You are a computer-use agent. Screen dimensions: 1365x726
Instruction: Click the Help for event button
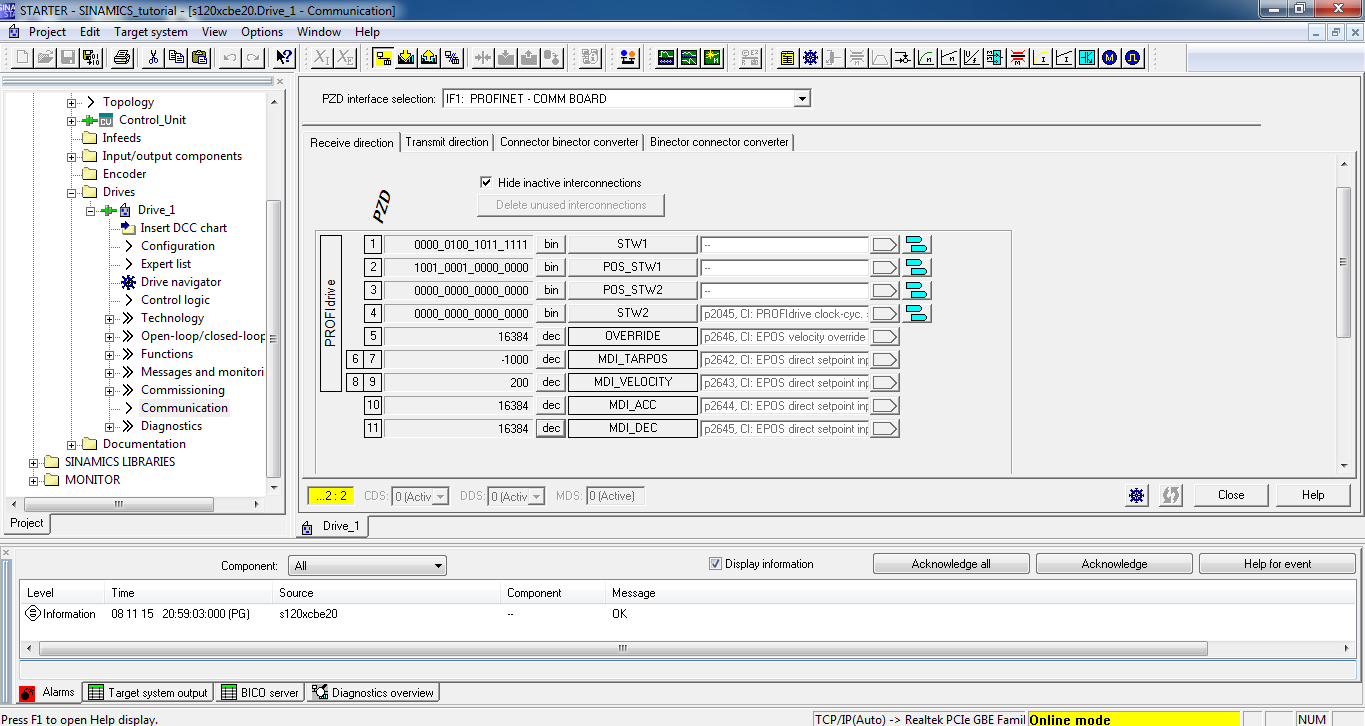[1277, 564]
